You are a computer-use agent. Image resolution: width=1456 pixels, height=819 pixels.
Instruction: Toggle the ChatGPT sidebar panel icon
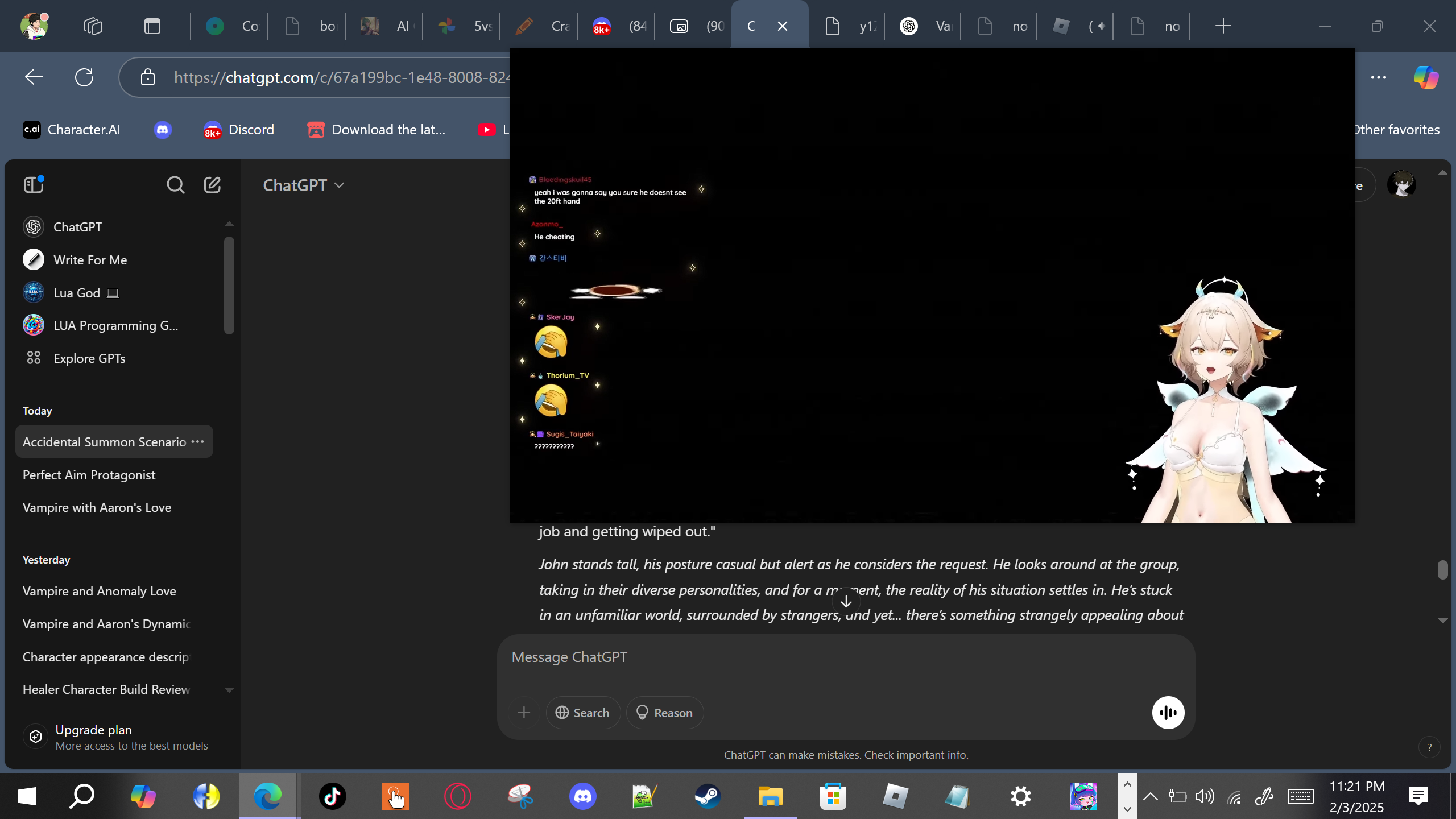click(34, 185)
